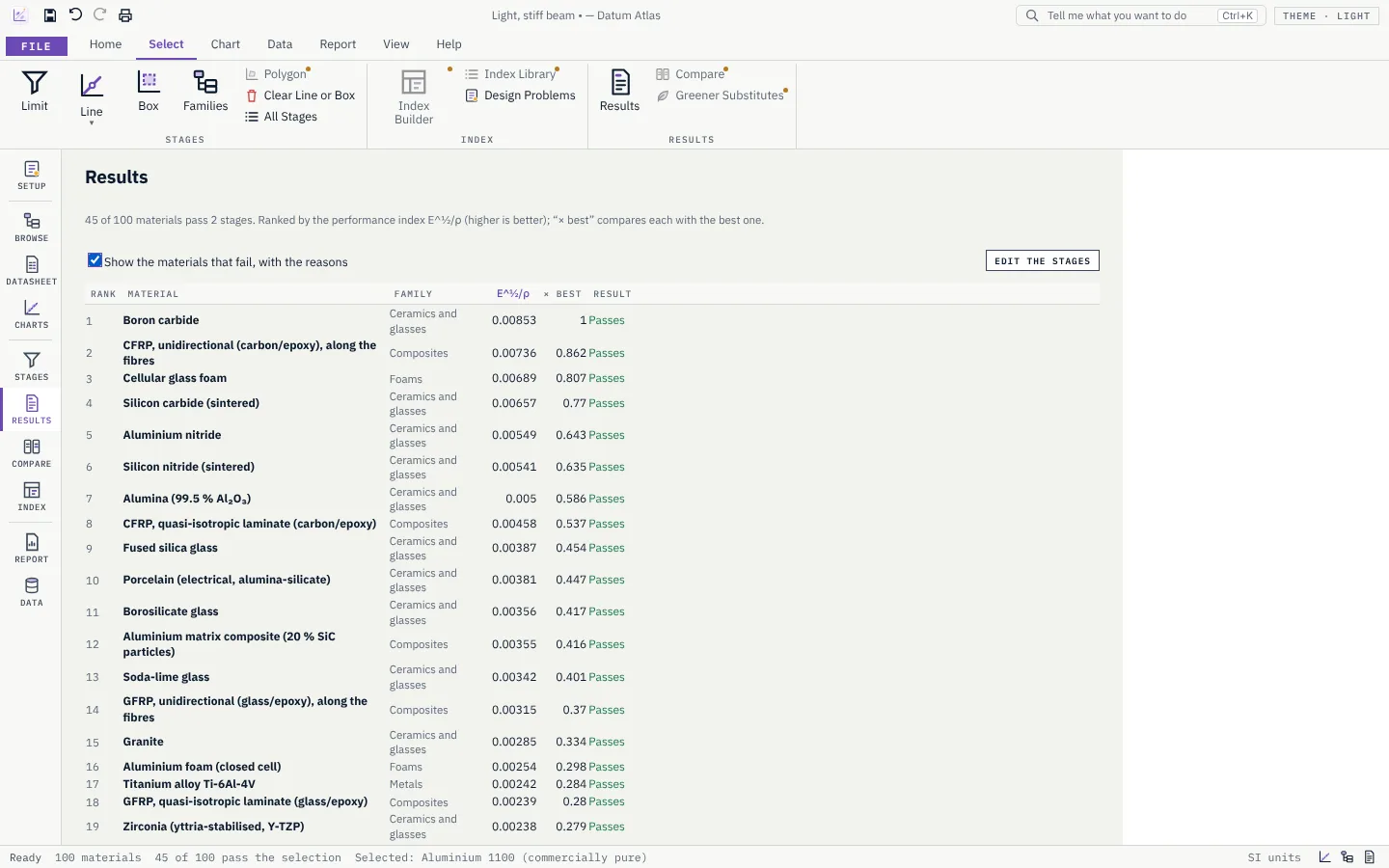Click the Redo arrow icon
This screenshot has height=868, width=1389.
(x=100, y=15)
